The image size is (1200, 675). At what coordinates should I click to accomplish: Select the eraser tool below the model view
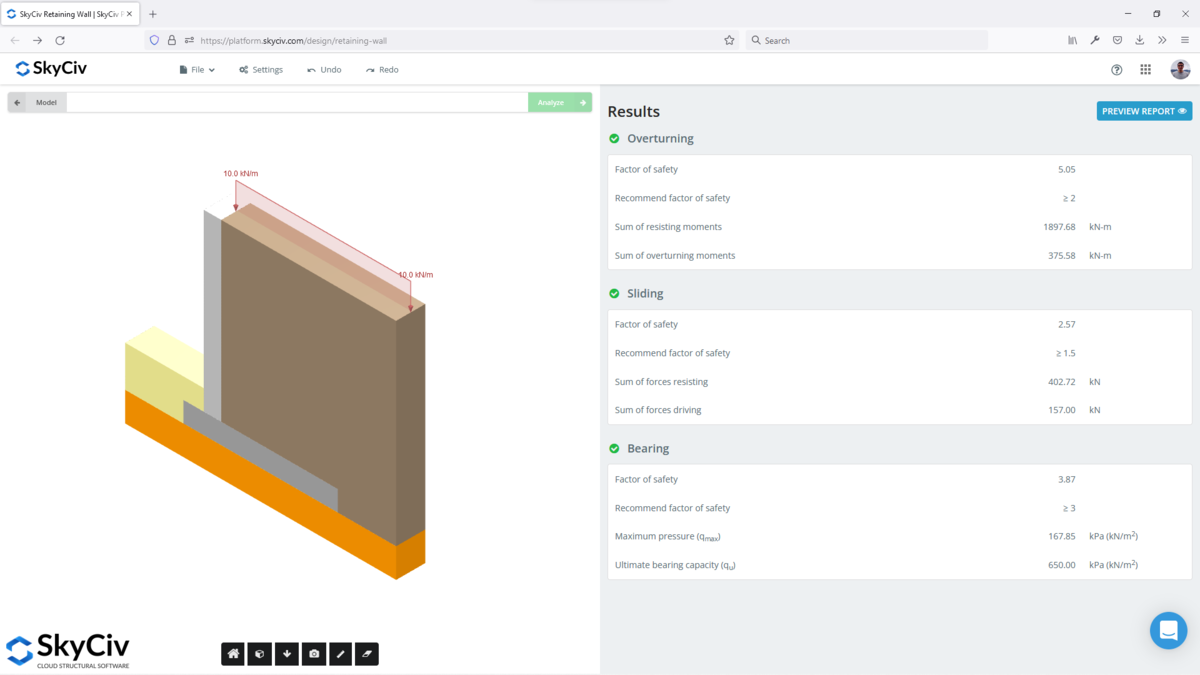[367, 653]
